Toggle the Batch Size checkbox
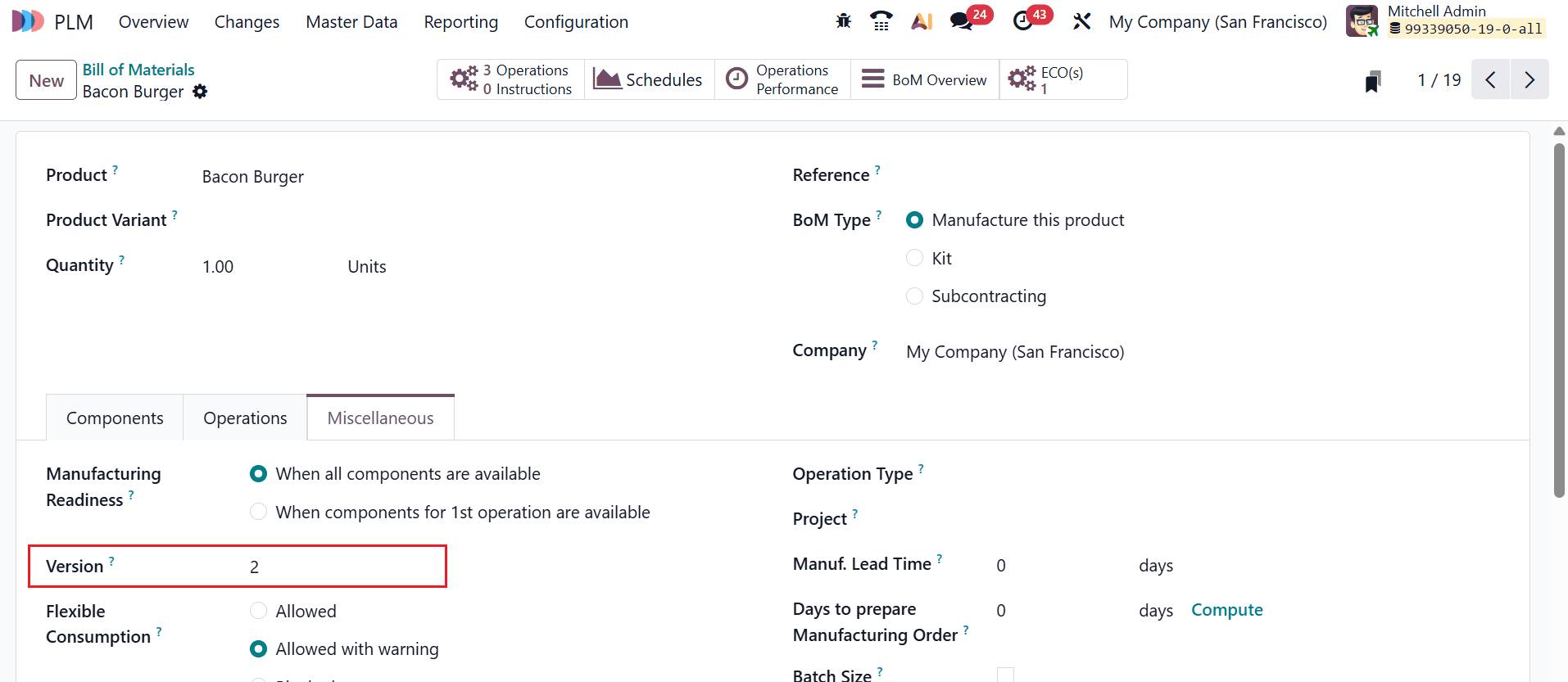The image size is (1568, 682). coord(1005,675)
